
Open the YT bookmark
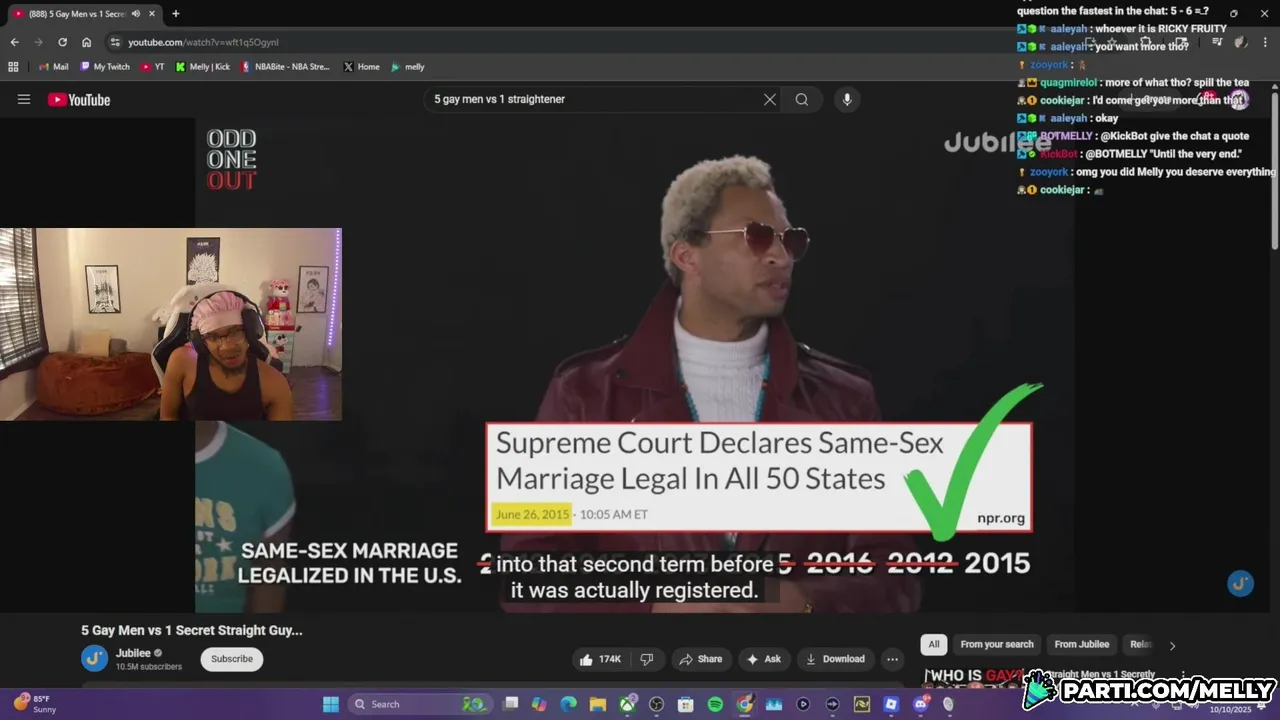pos(153,67)
